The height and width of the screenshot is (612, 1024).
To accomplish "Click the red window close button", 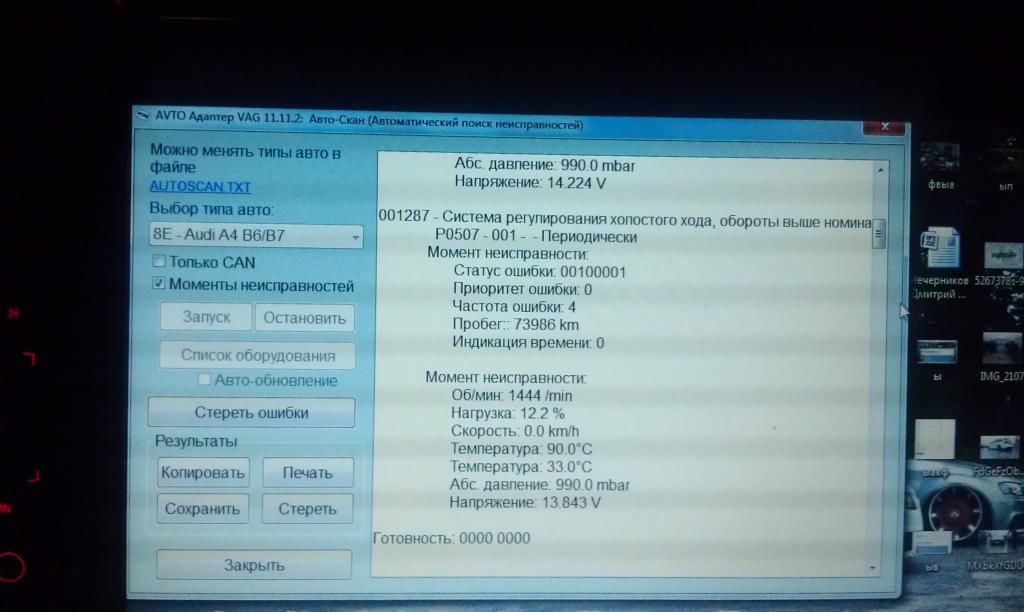I will [x=884, y=126].
